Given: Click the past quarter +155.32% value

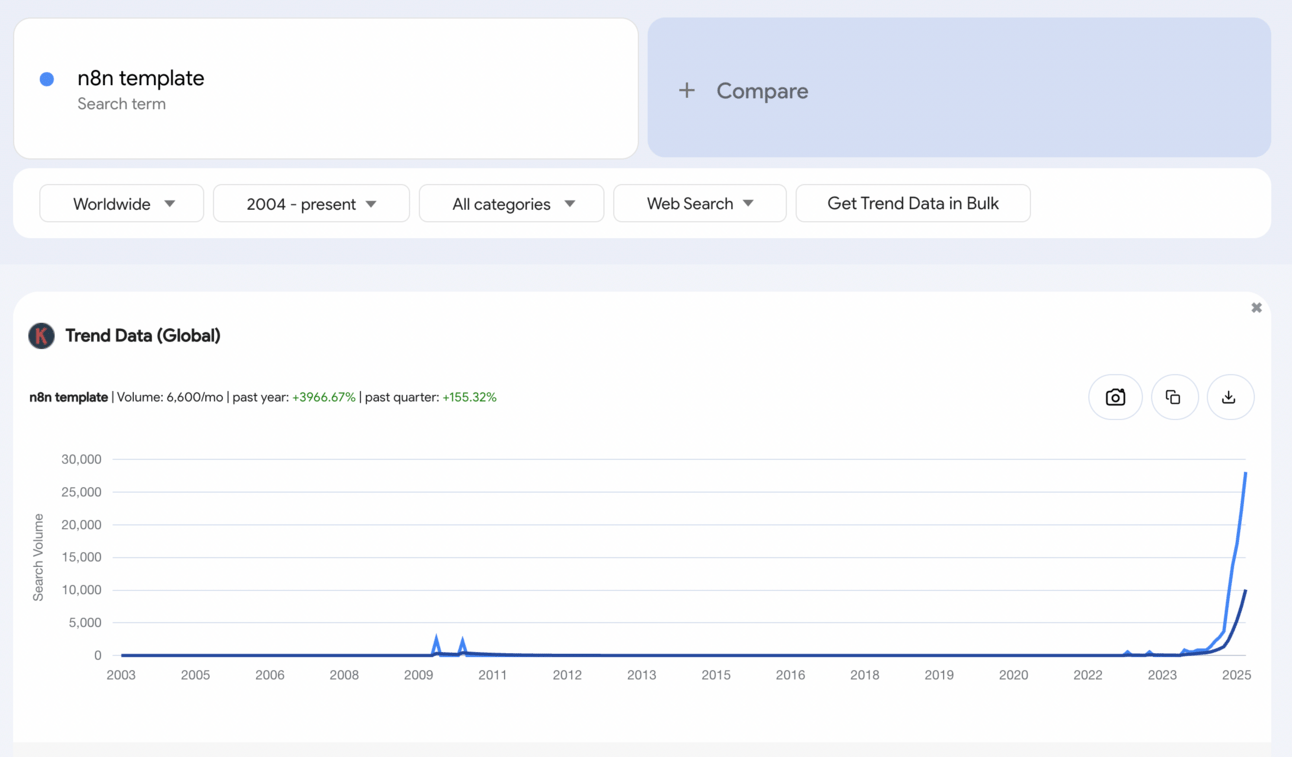Looking at the screenshot, I should pos(469,397).
